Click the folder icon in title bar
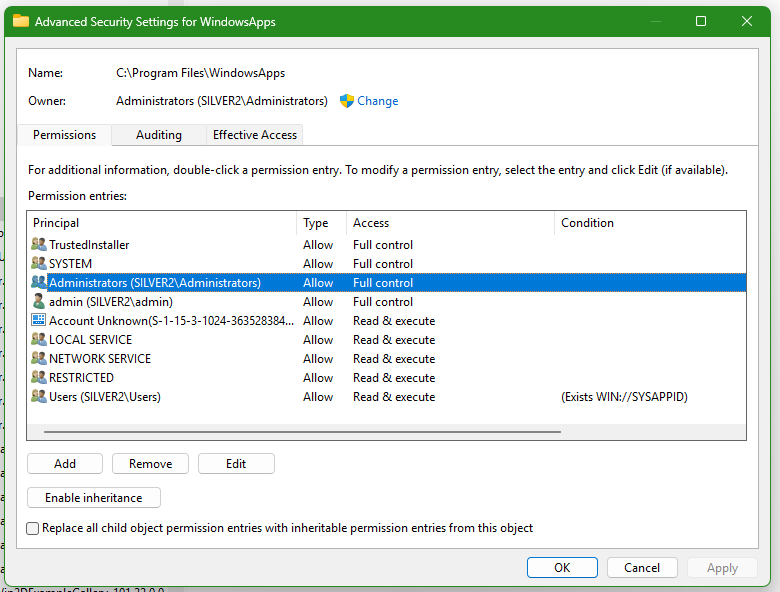780x592 pixels. (x=20, y=21)
